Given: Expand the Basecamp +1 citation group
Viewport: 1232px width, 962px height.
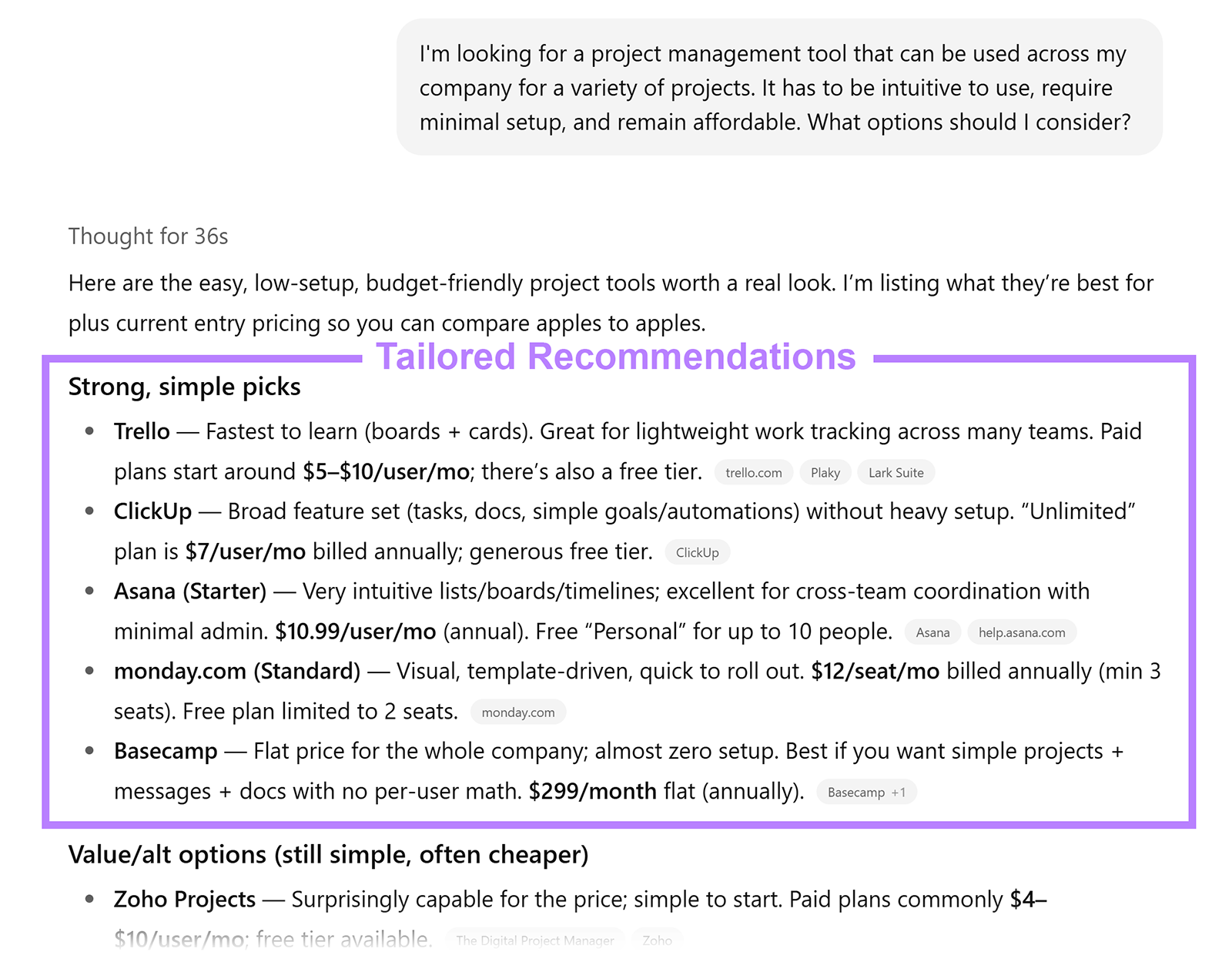Looking at the screenshot, I should [865, 792].
